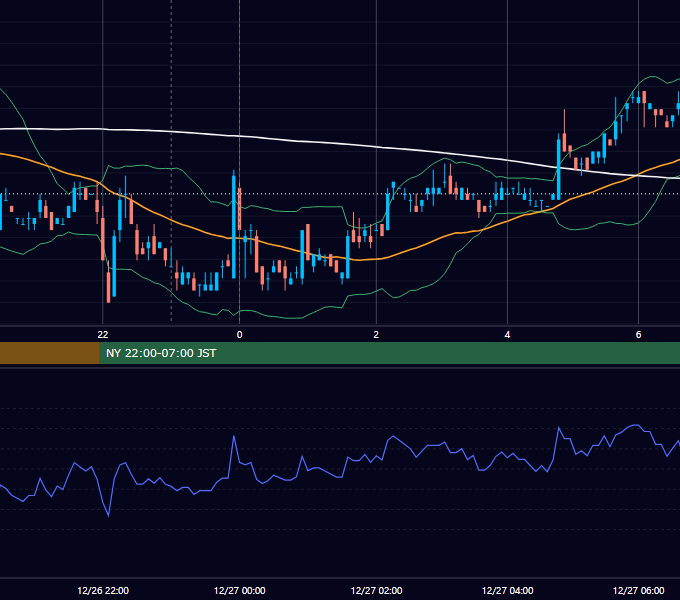Click the 12/27 04:00 date label
This screenshot has height=600, width=680.
(507, 590)
